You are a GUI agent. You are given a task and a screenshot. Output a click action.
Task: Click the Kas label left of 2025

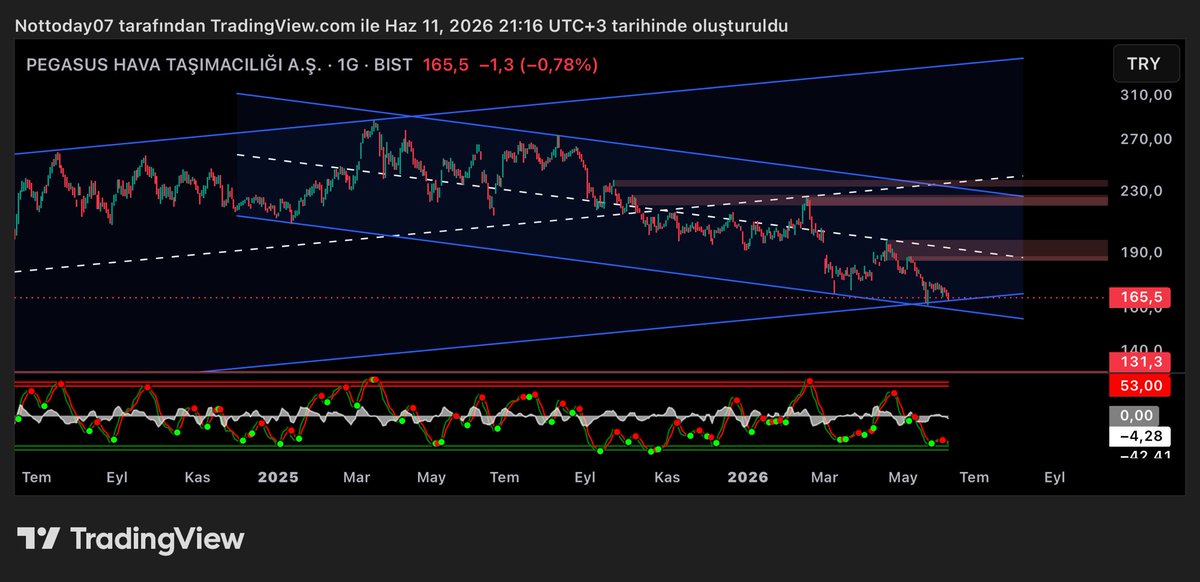[x=197, y=478]
